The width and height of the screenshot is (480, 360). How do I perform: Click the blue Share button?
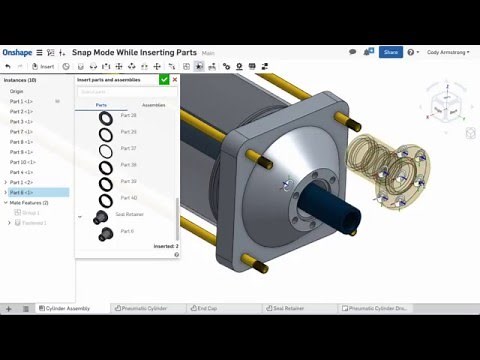391,52
